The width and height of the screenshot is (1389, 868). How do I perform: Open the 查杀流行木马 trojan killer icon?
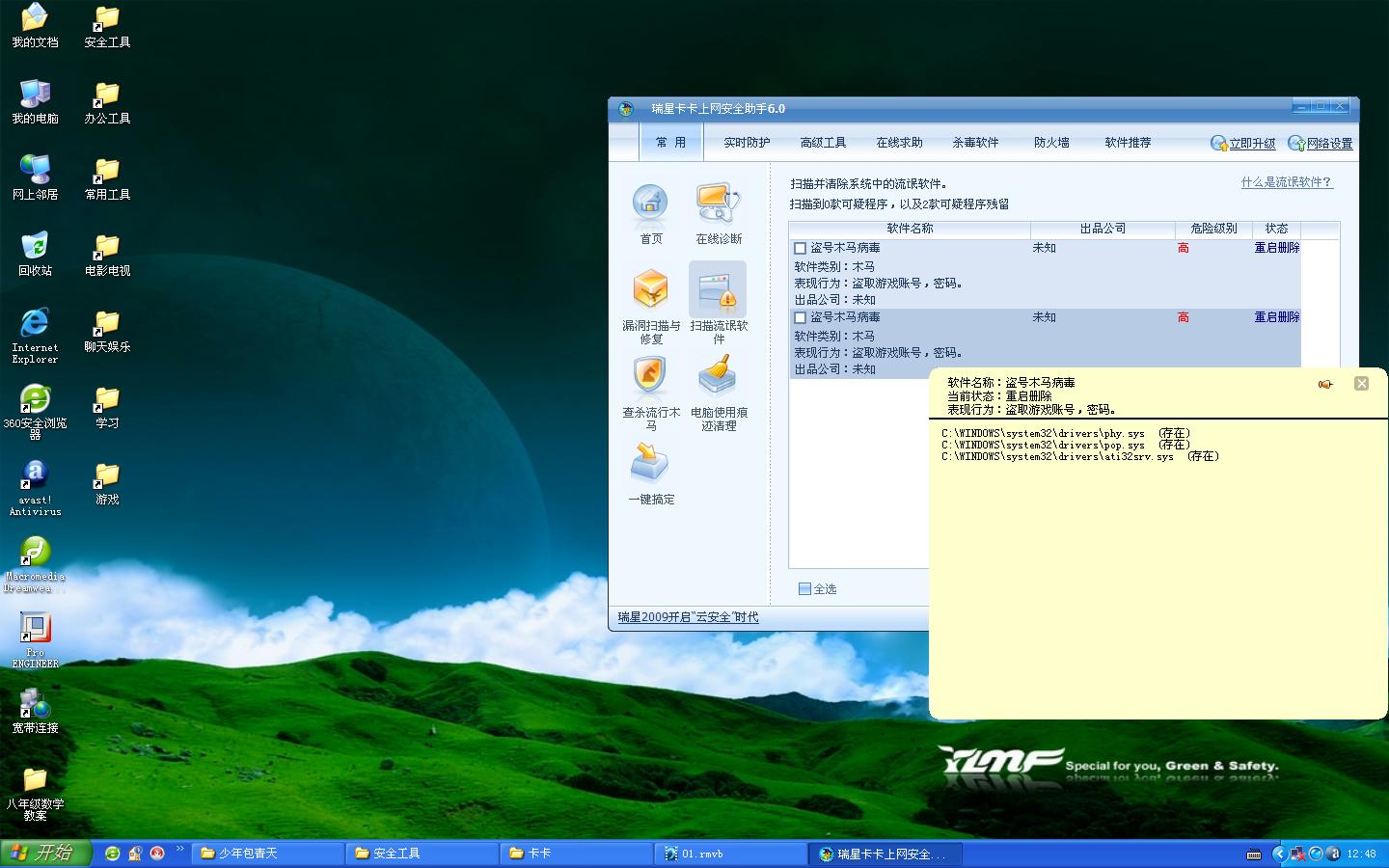[x=651, y=393]
